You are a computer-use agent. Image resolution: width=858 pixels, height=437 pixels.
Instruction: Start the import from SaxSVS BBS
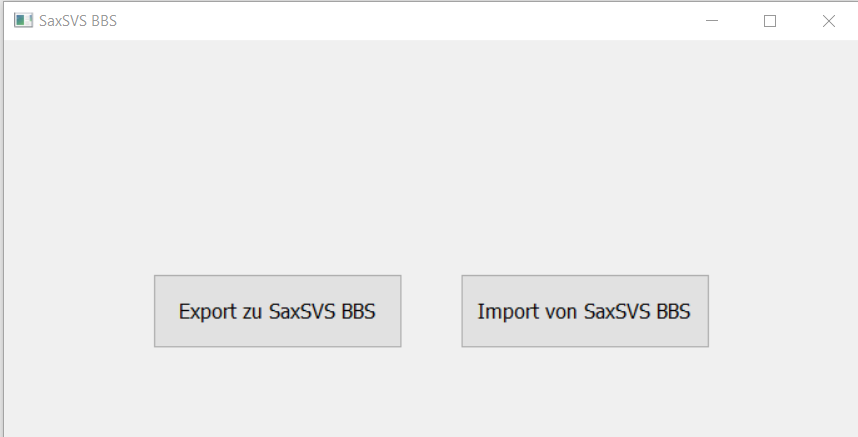(584, 311)
